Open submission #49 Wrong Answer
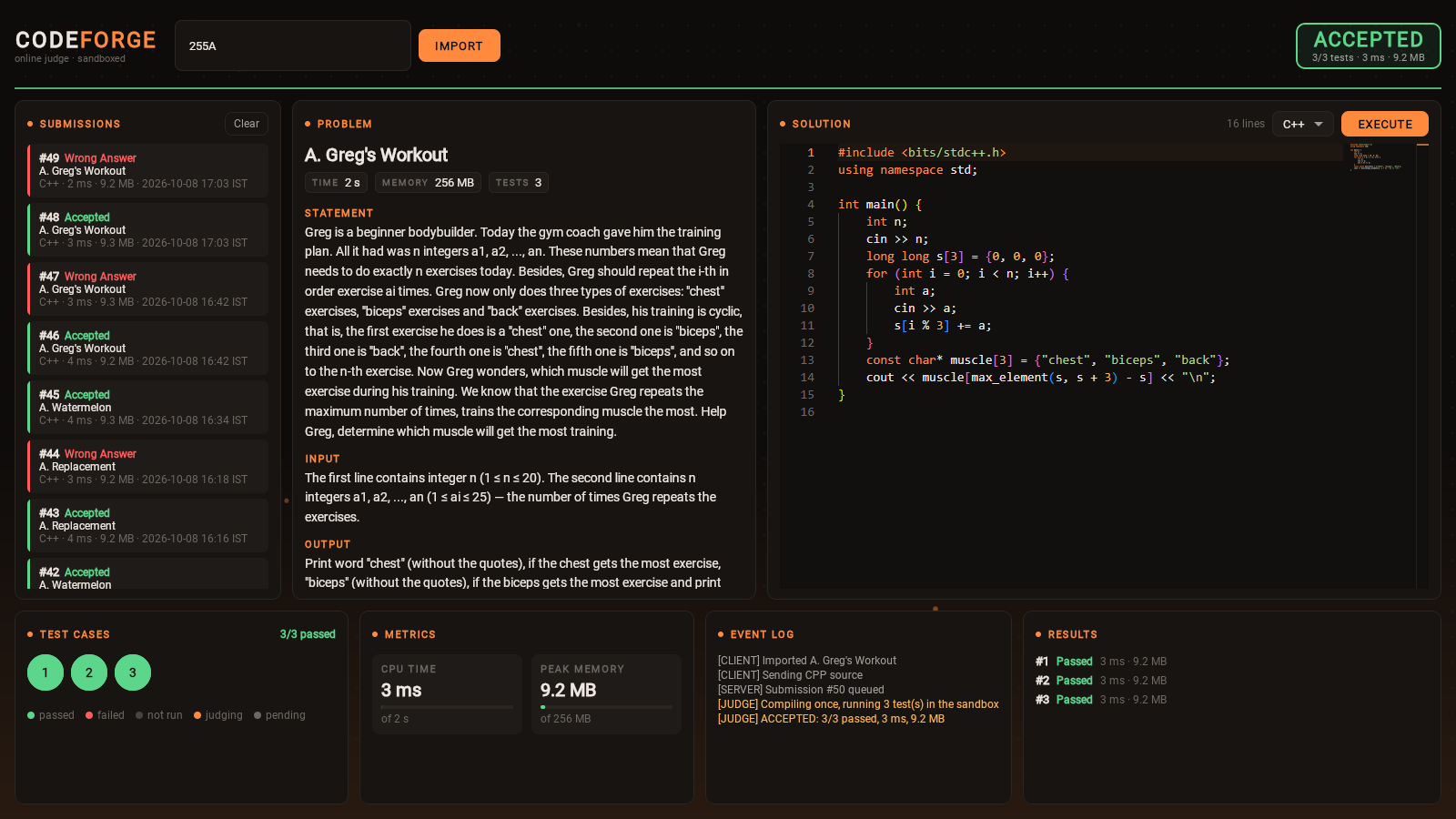1456x819 pixels. pyautogui.click(x=147, y=170)
